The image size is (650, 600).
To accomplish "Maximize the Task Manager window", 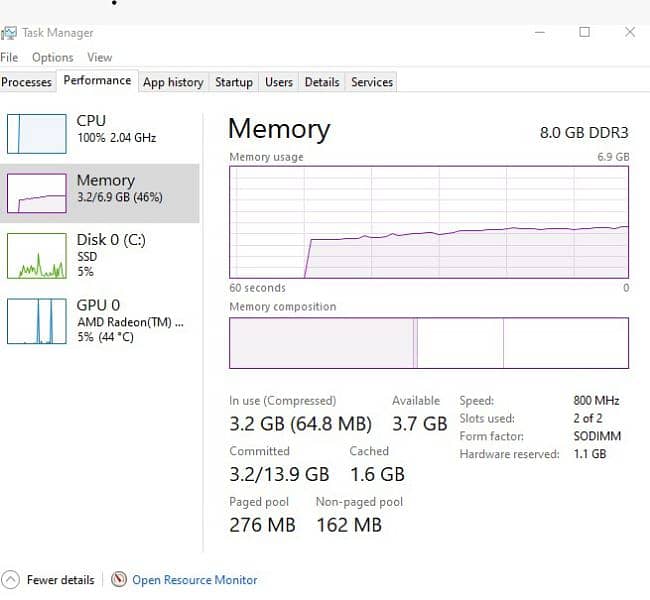I will coord(584,32).
